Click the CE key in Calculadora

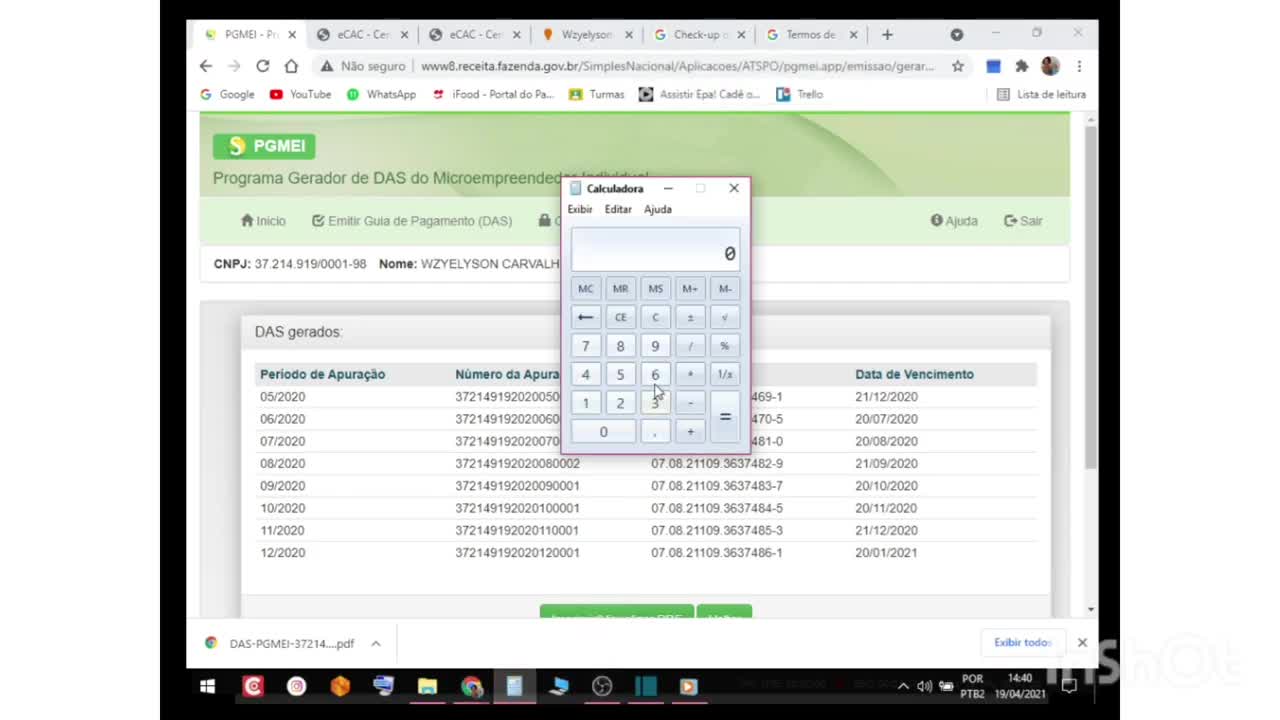[620, 317]
